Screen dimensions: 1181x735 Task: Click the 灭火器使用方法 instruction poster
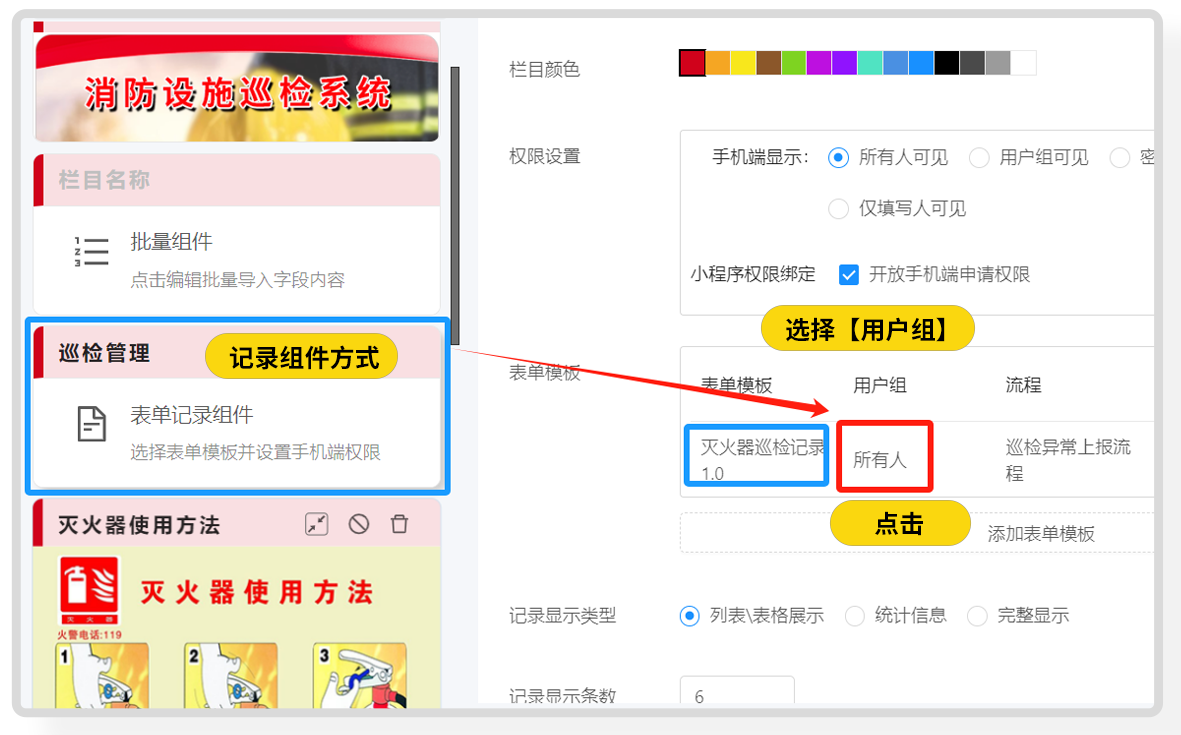tap(237, 627)
